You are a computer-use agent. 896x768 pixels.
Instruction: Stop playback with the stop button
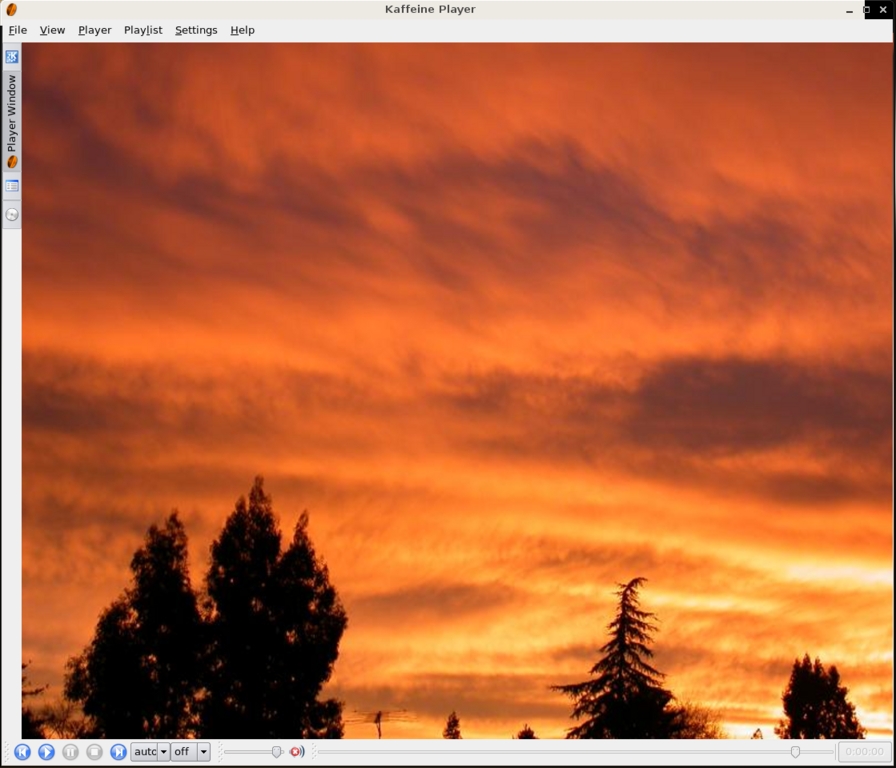94,751
